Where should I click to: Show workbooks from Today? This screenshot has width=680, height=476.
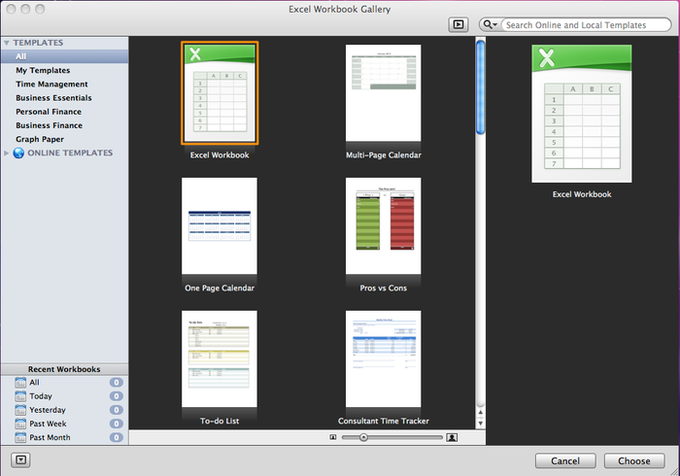click(65, 396)
